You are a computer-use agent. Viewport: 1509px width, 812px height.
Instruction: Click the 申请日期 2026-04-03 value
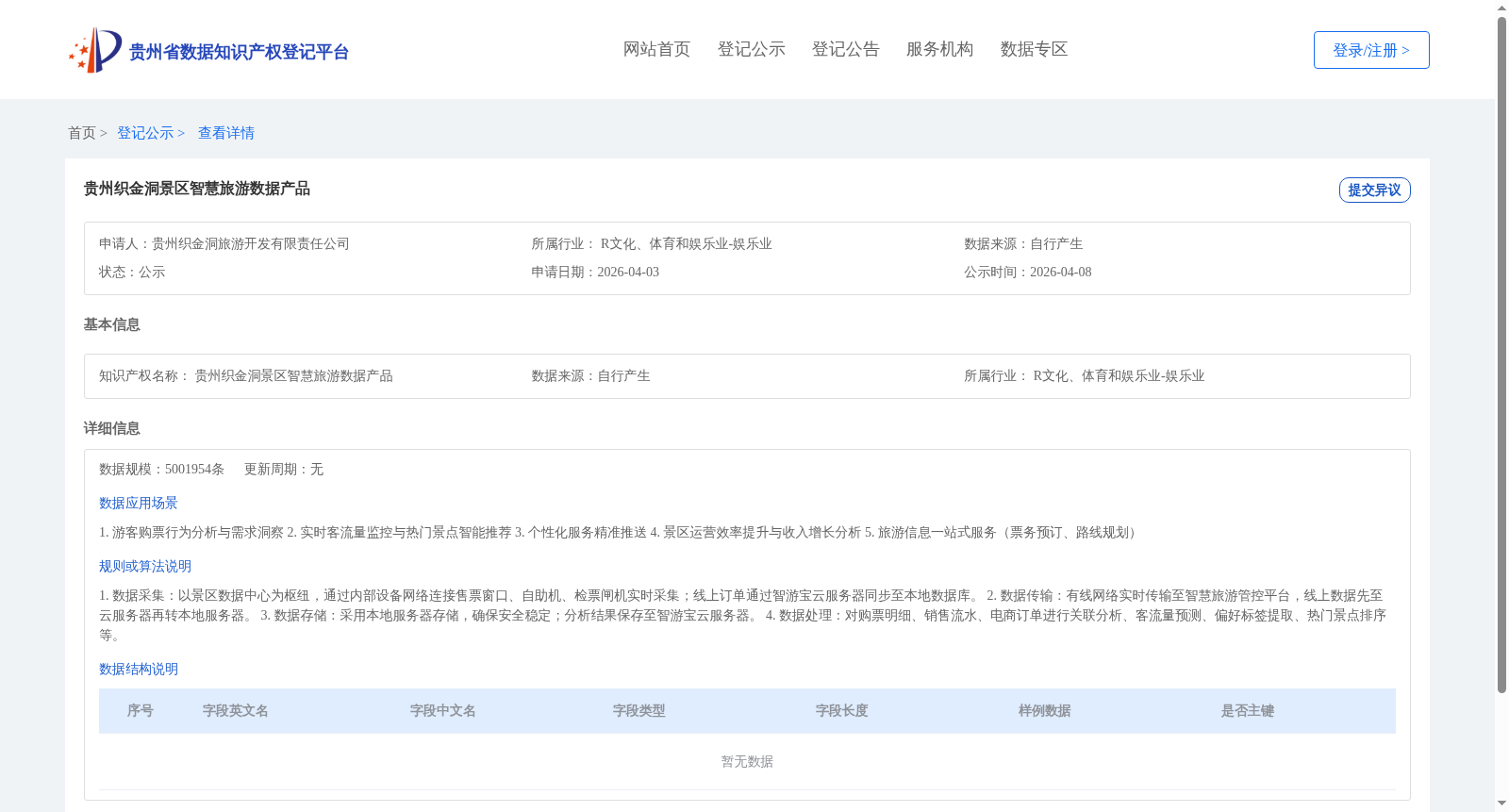pyautogui.click(x=628, y=272)
